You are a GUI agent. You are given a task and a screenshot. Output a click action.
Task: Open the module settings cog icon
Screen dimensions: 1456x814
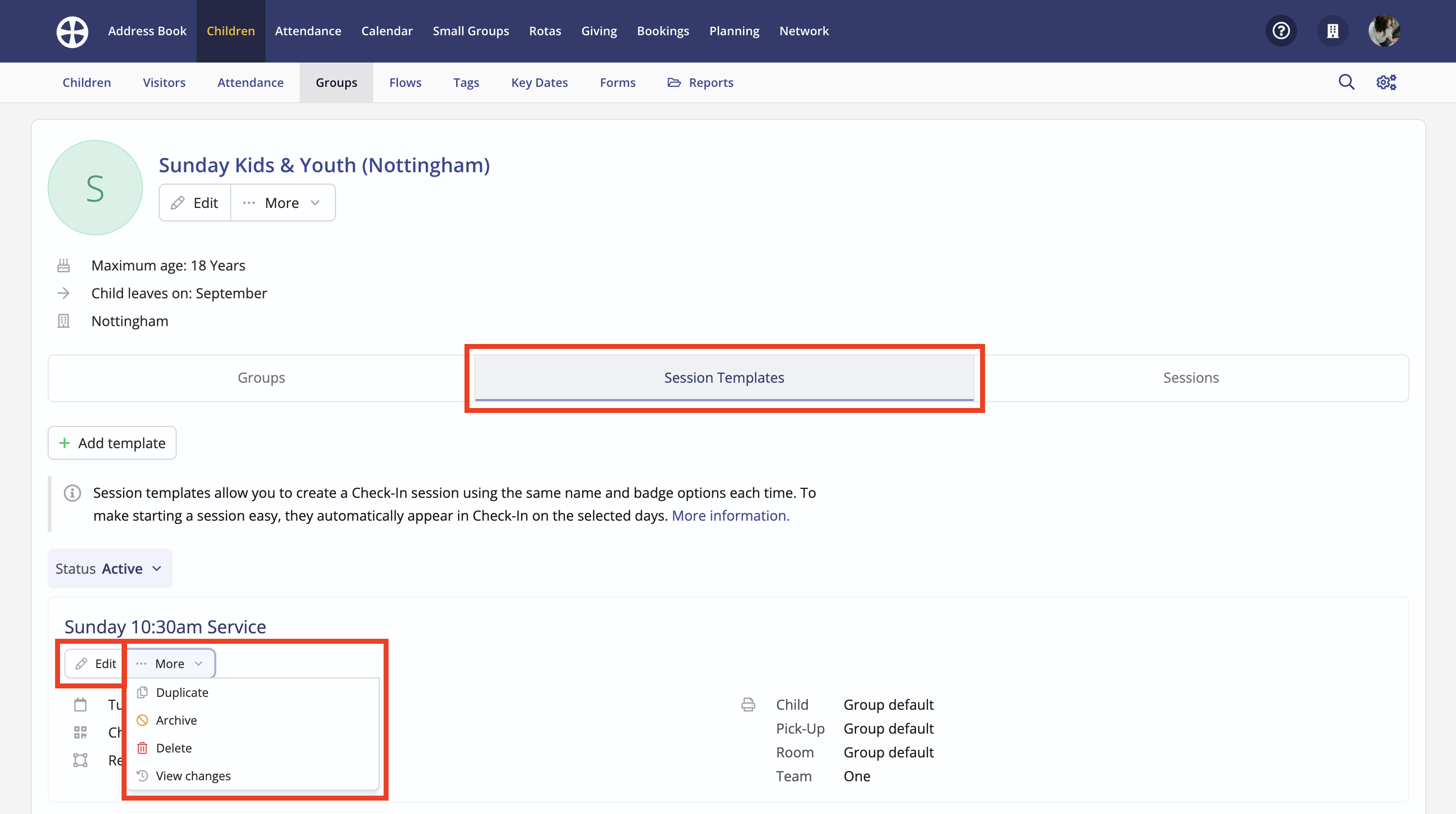(1386, 82)
